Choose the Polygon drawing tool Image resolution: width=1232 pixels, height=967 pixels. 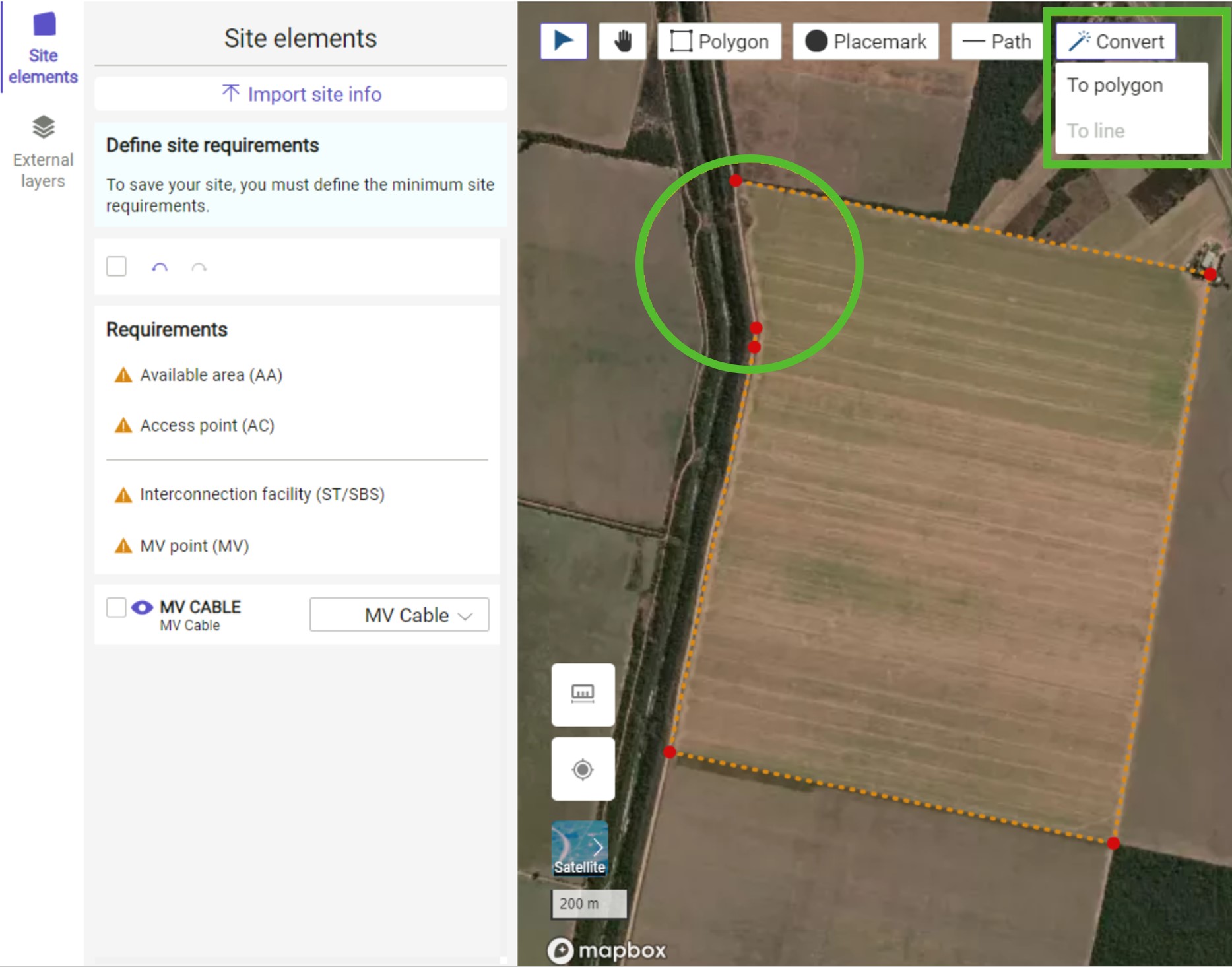[x=719, y=41]
